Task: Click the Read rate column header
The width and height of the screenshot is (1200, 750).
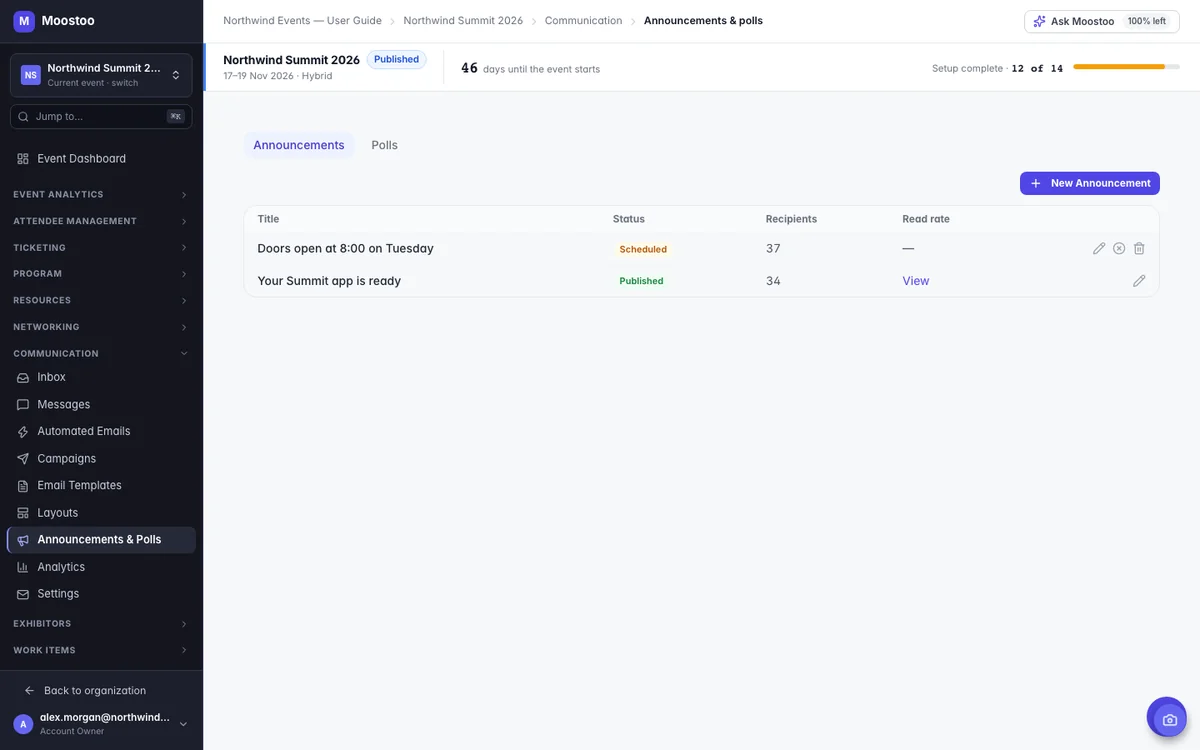Action: 926,219
